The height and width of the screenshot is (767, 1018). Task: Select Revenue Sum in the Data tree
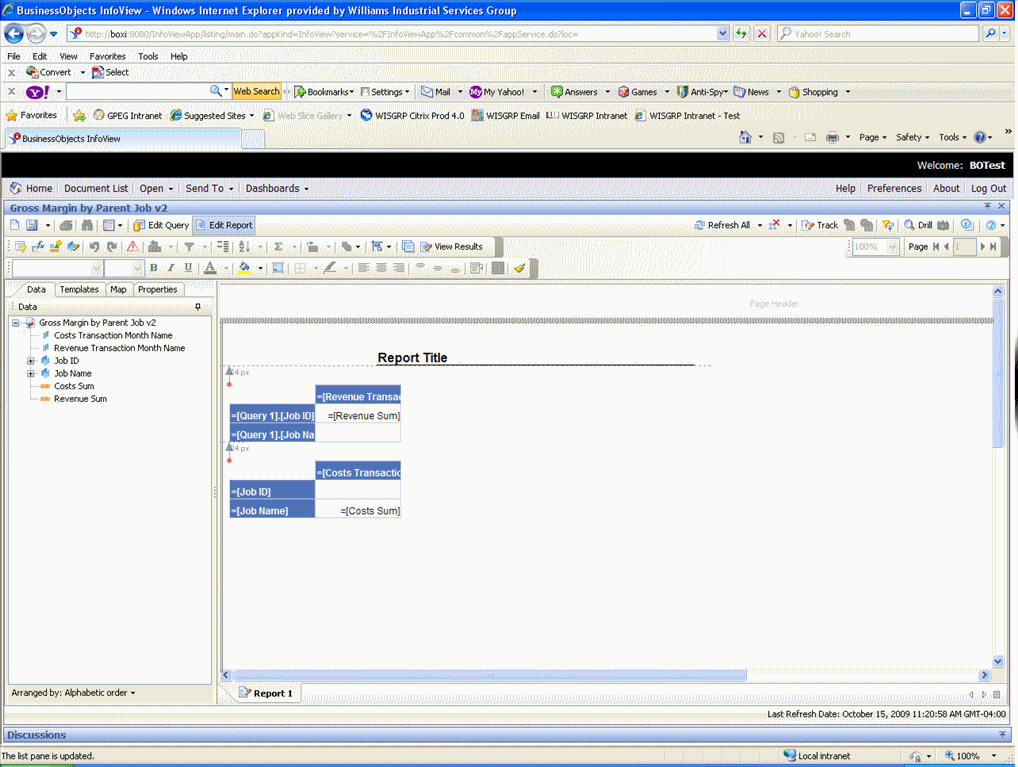(80, 399)
